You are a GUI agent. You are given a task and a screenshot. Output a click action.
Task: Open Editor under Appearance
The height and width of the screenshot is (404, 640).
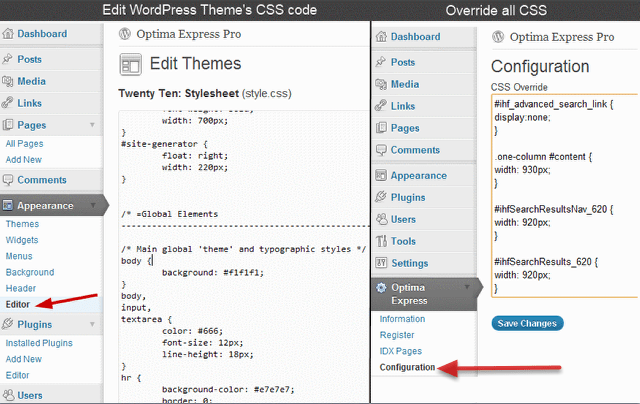(x=18, y=304)
